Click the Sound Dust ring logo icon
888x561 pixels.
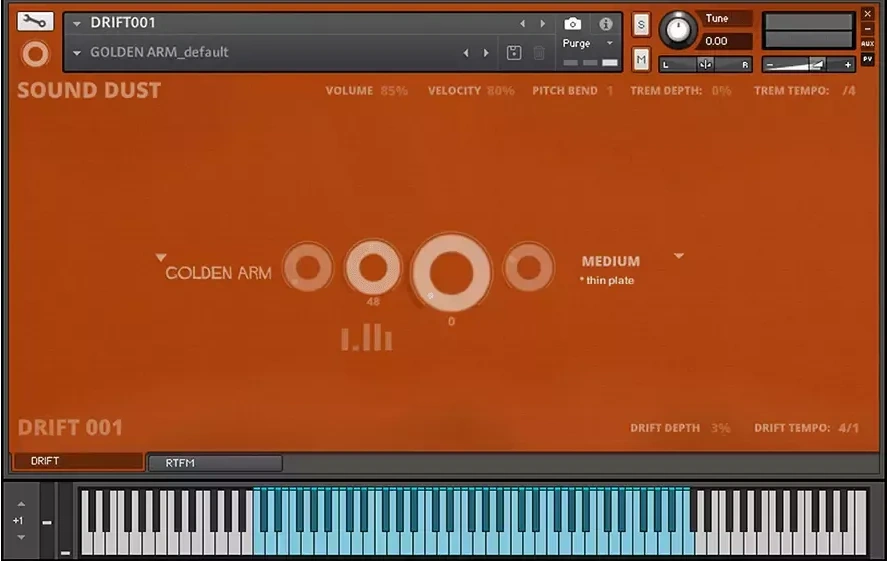click(35, 54)
